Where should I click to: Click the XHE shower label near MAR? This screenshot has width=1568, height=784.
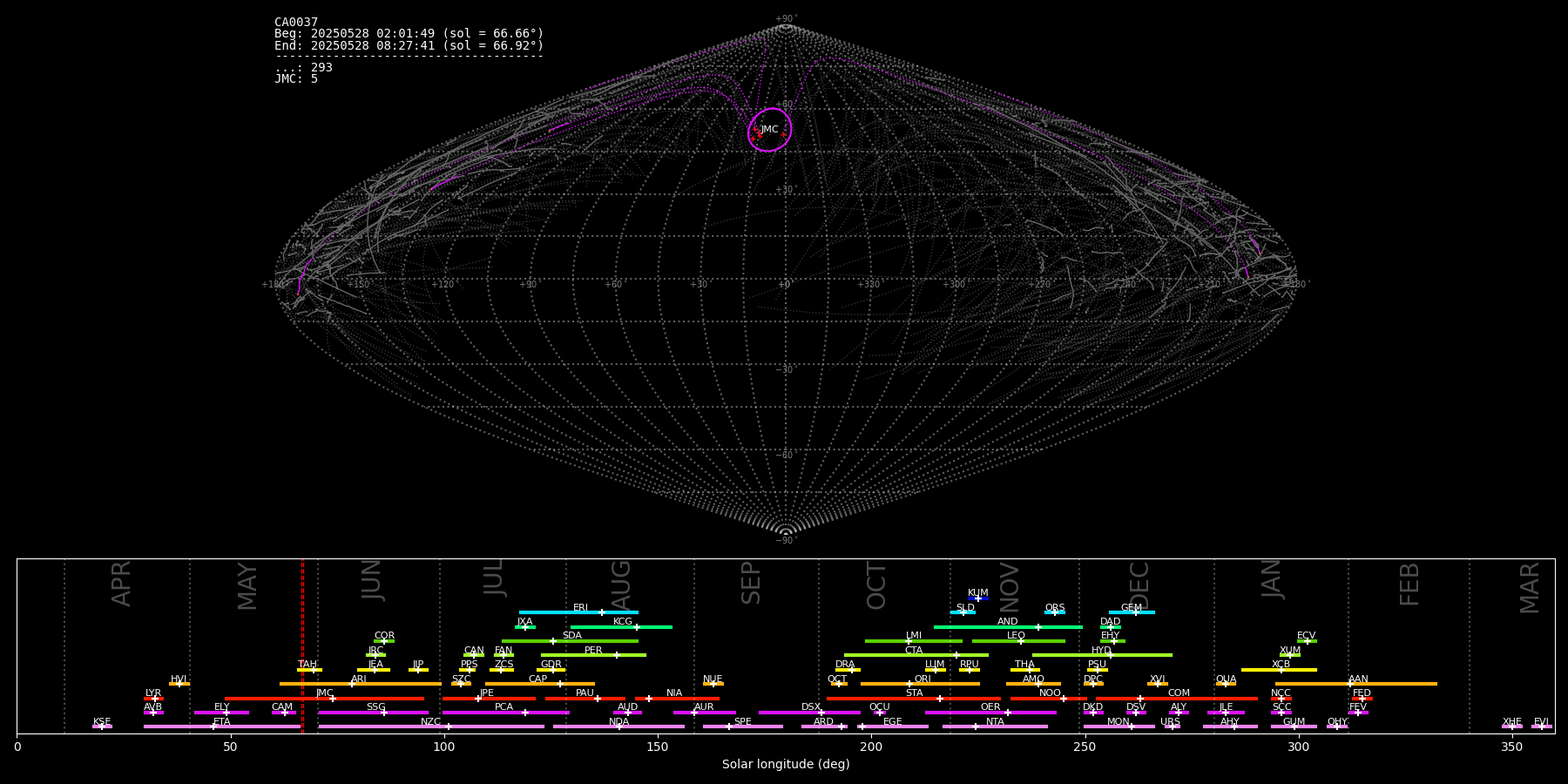pyautogui.click(x=1511, y=722)
